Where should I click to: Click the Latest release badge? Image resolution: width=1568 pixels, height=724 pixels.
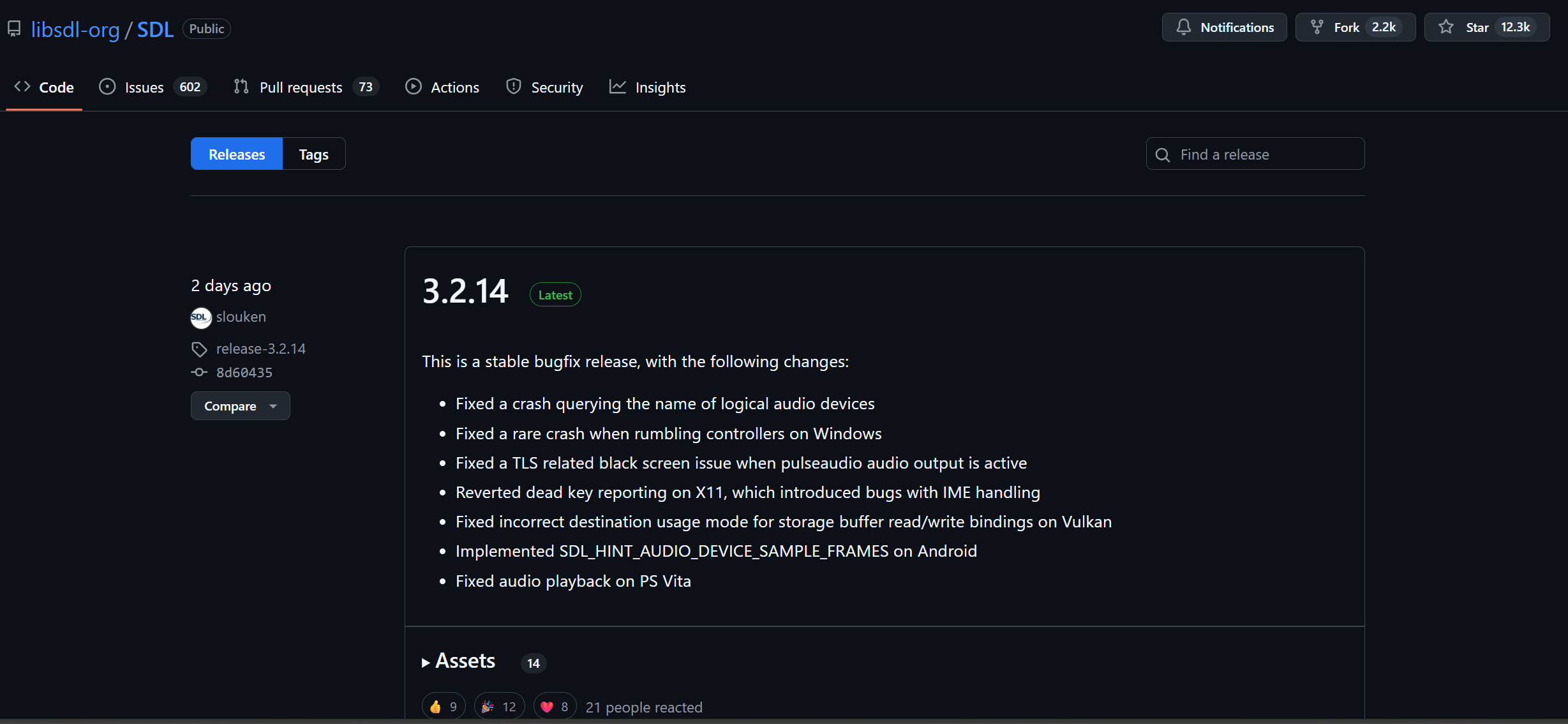555,295
